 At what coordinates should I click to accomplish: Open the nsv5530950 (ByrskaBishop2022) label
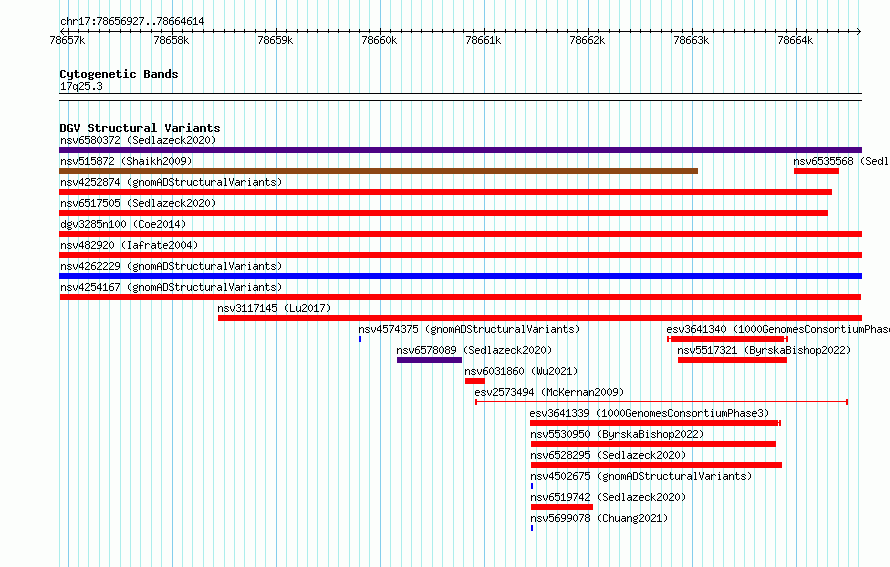617,434
